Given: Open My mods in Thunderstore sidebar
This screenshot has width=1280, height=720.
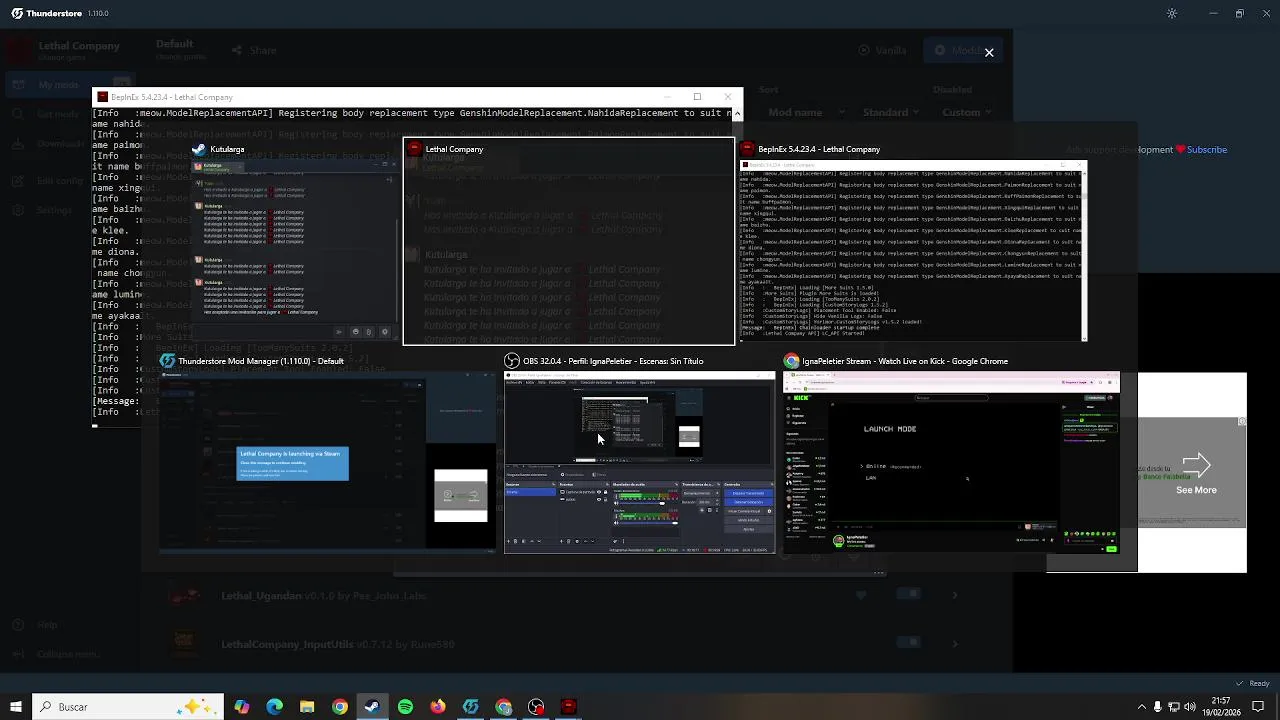Looking at the screenshot, I should coord(58,85).
